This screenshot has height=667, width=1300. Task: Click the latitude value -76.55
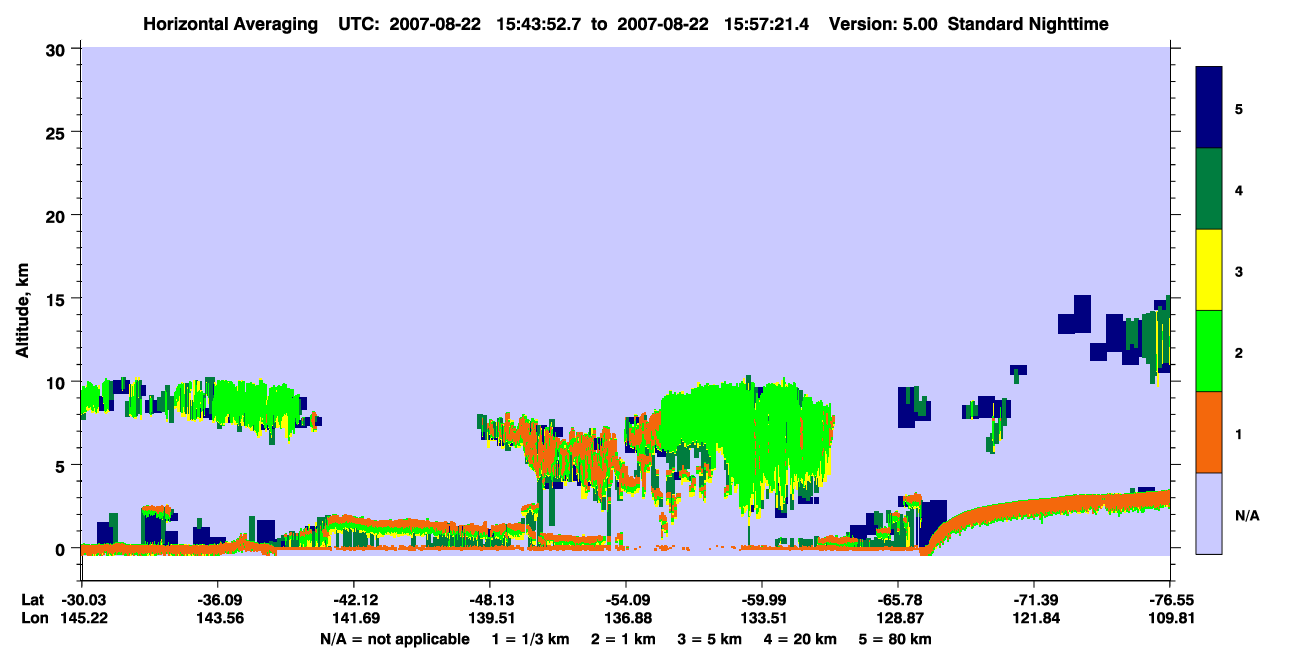click(x=1170, y=600)
